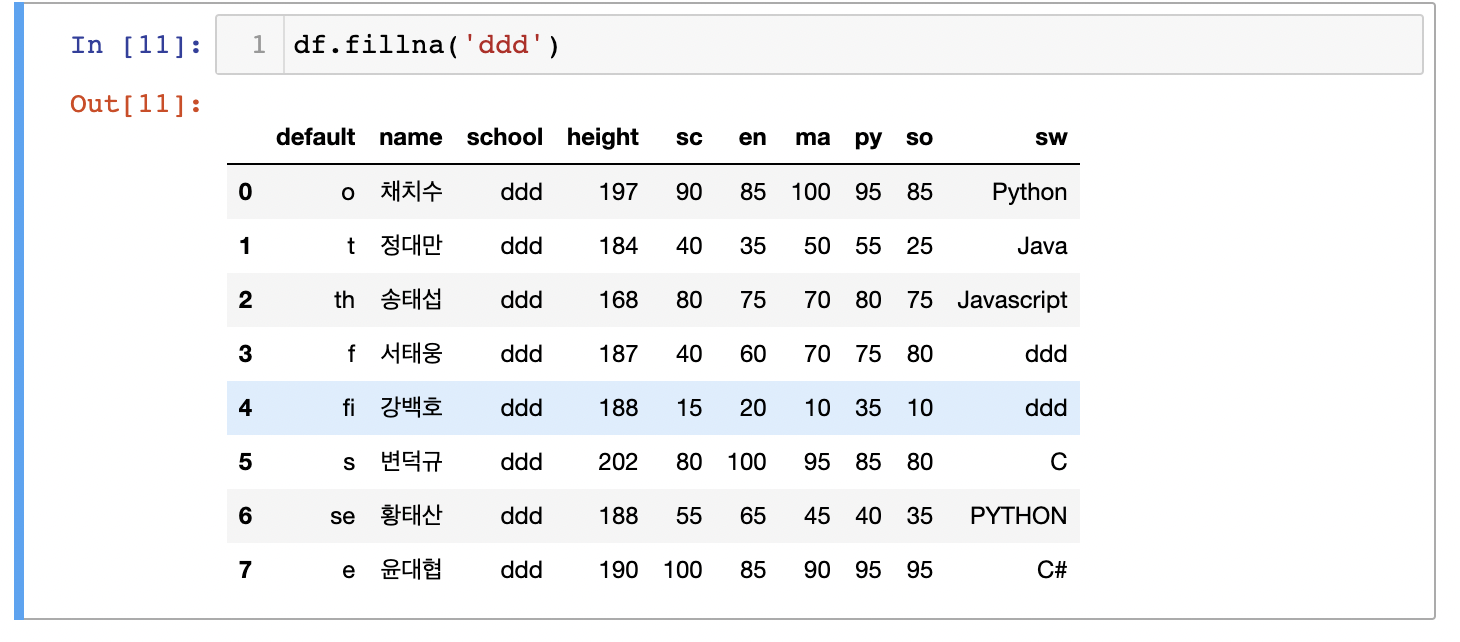The width and height of the screenshot is (1460, 642).
Task: Click row index 1
Action: click(x=245, y=246)
